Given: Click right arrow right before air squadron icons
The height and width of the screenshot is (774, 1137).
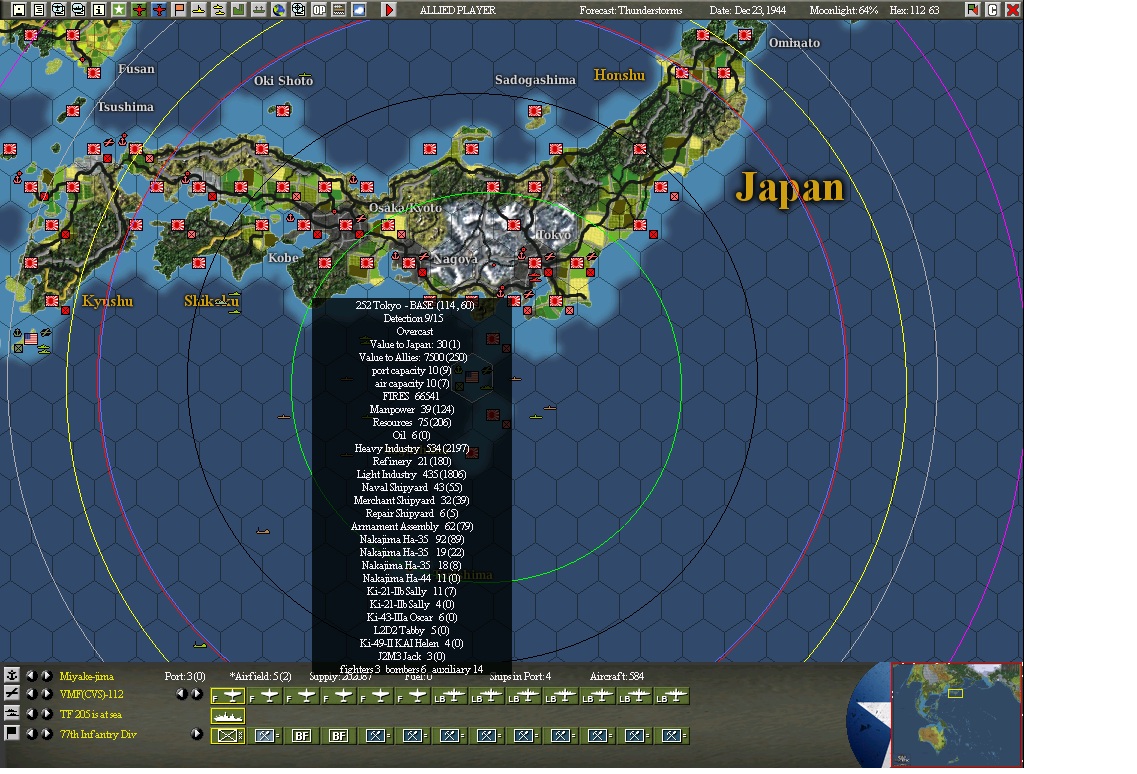Looking at the screenshot, I should tap(196, 694).
